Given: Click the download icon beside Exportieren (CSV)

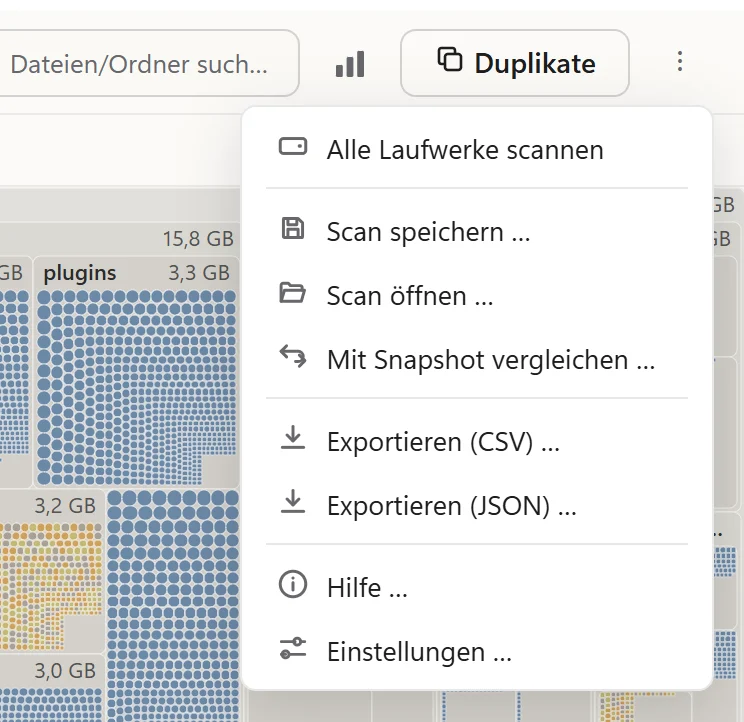Looking at the screenshot, I should (293, 437).
